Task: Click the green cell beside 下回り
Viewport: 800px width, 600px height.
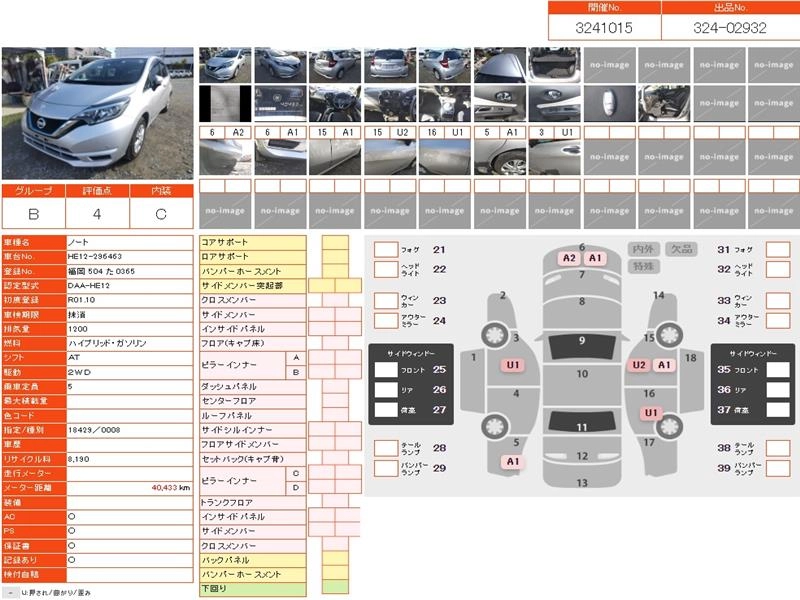Action: coord(335,588)
